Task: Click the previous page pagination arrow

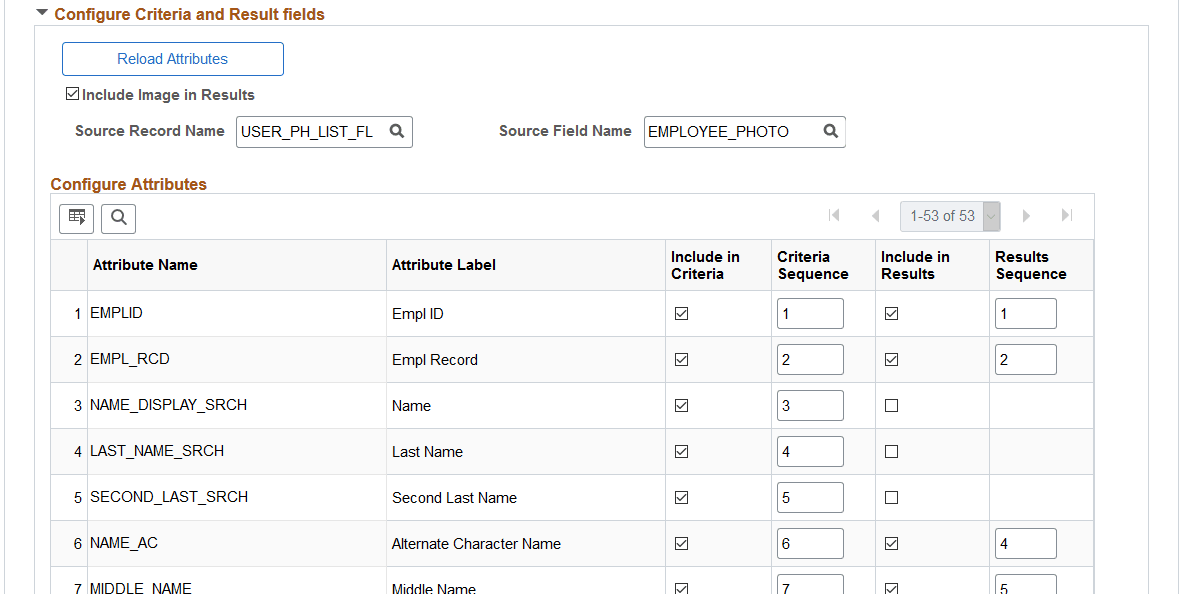Action: 875,215
